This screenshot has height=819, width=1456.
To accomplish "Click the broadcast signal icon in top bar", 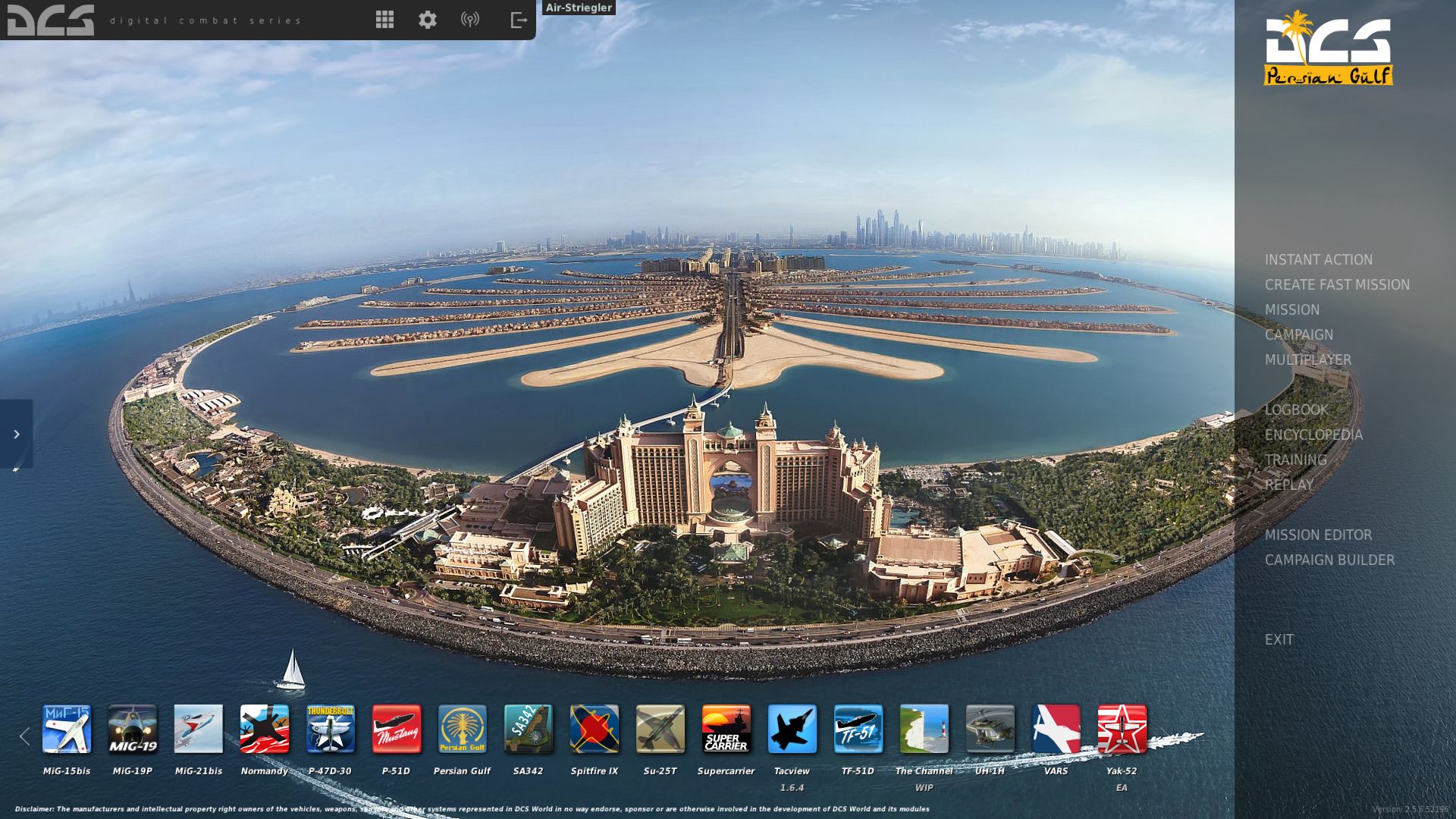I will pos(470,20).
